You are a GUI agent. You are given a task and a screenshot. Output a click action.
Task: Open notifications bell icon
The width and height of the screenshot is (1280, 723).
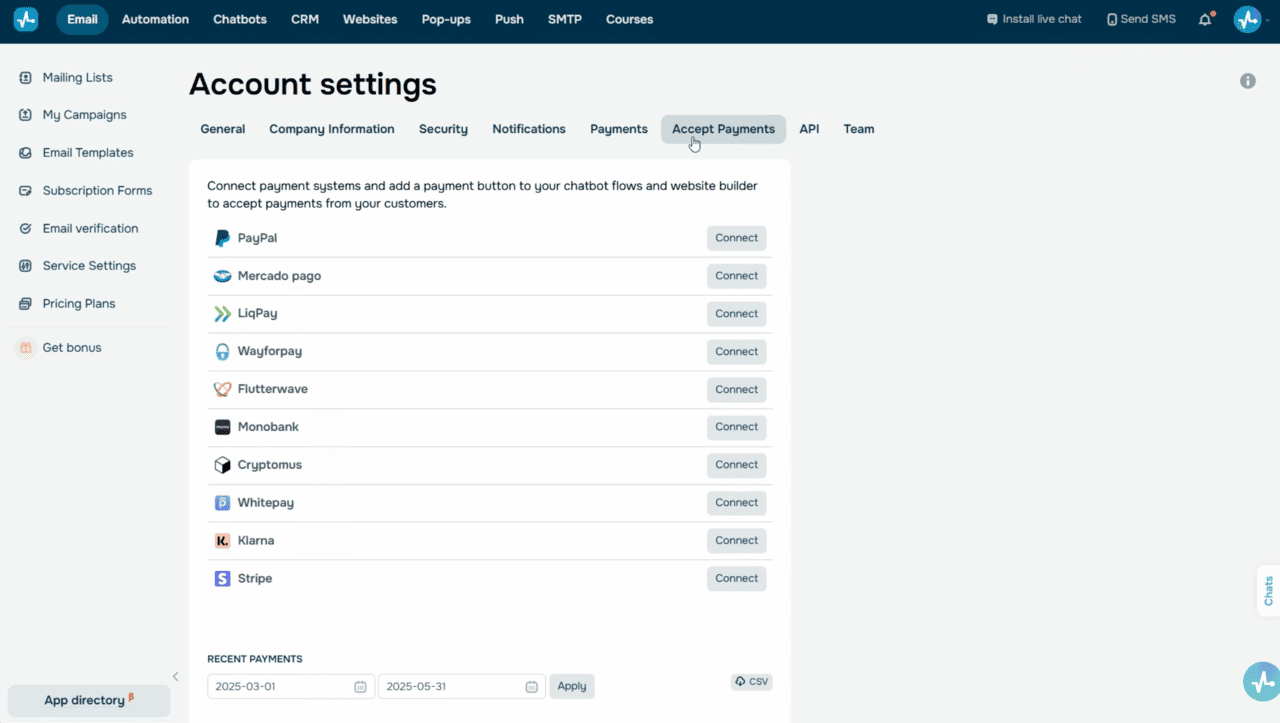pos(1205,19)
